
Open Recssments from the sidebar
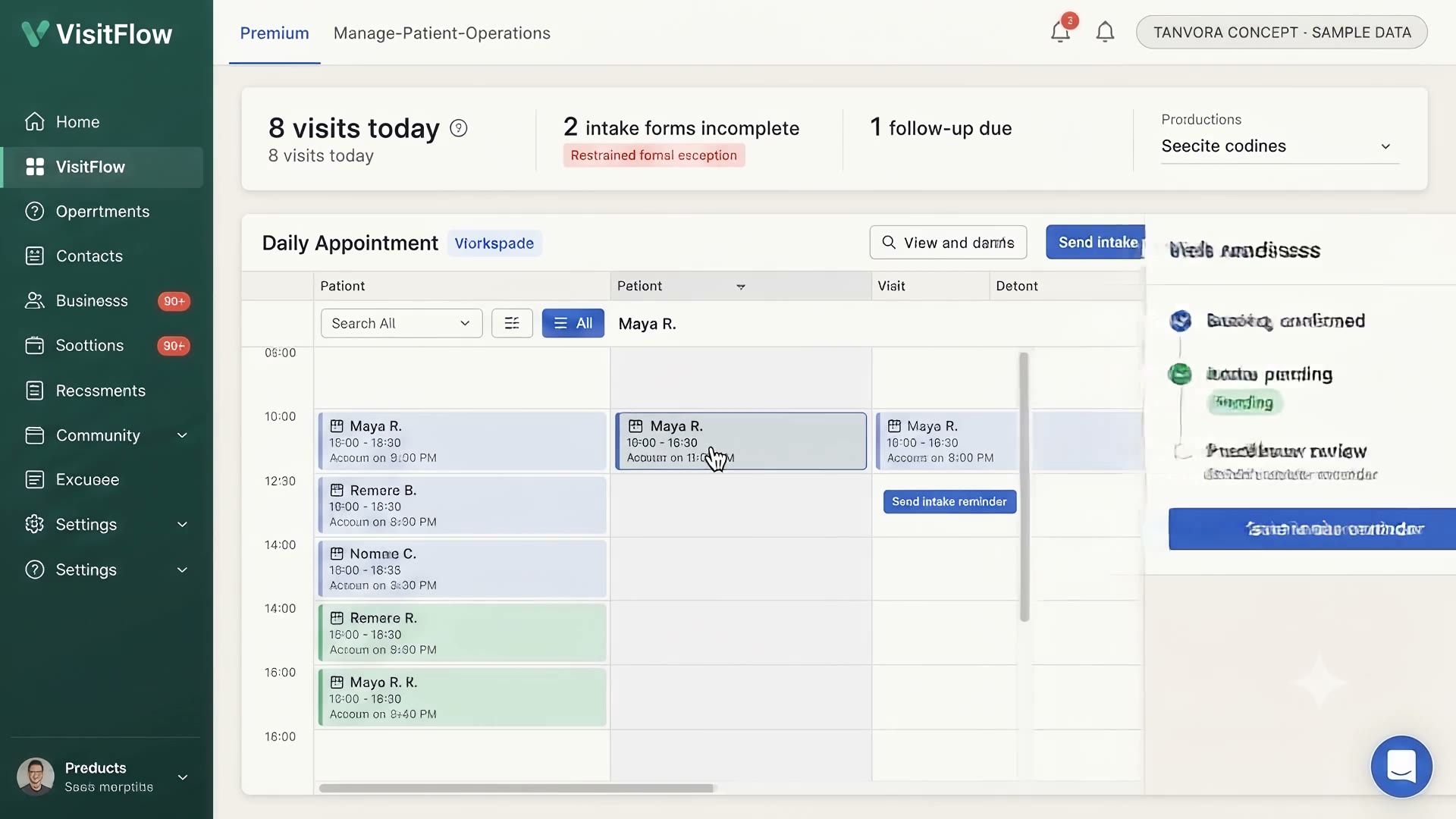[x=102, y=391]
